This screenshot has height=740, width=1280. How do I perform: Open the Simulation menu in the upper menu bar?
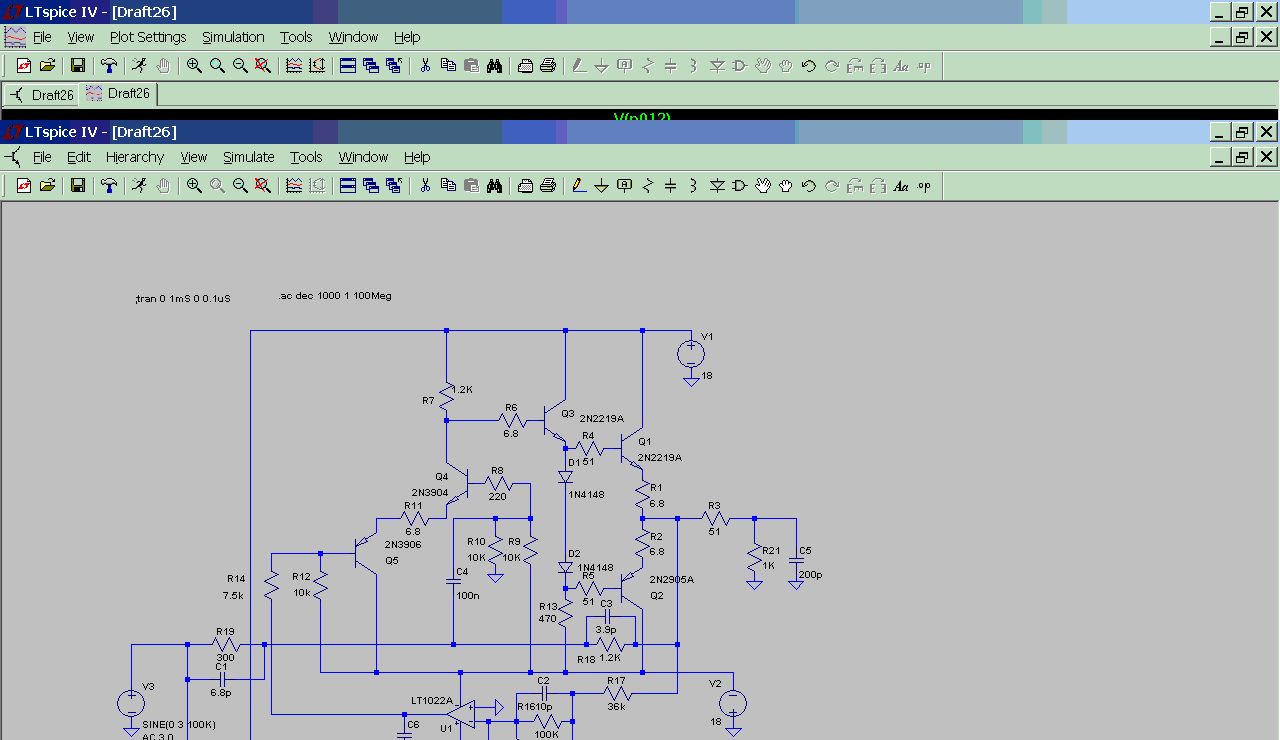pos(233,37)
